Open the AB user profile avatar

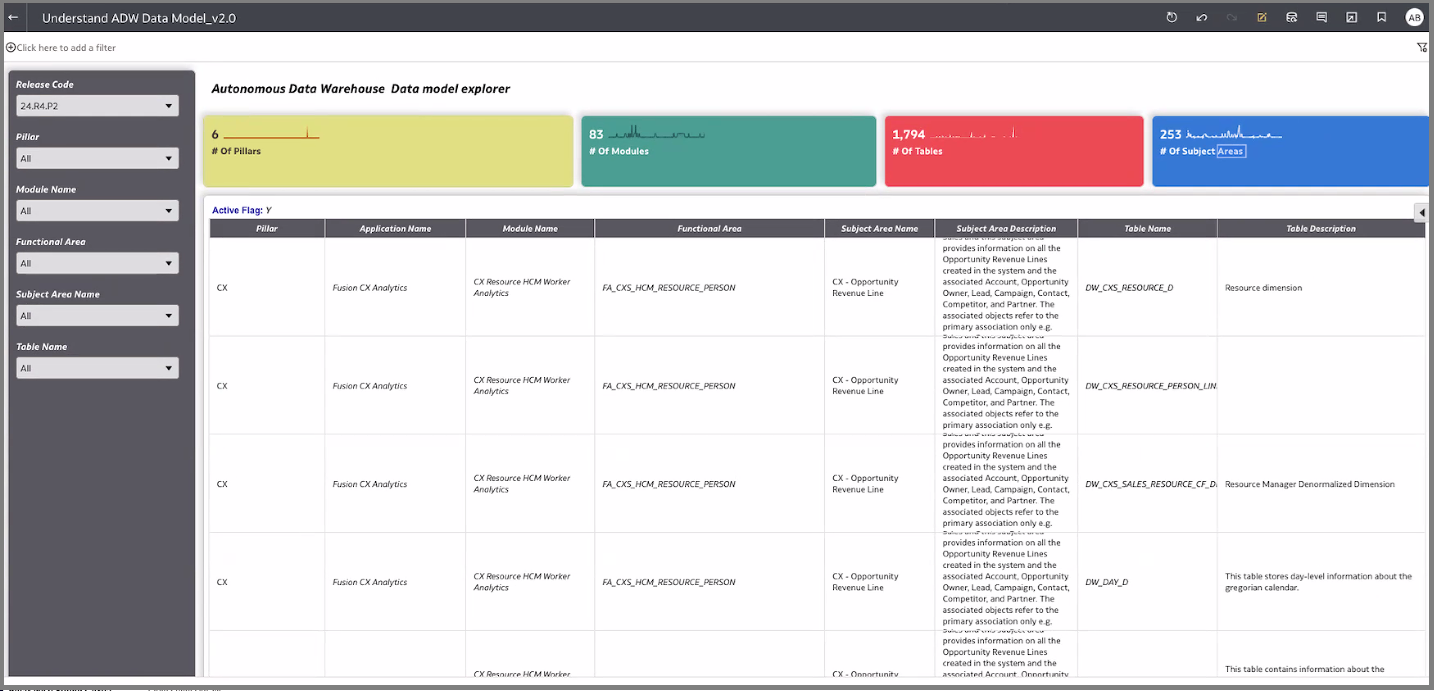(1414, 17)
